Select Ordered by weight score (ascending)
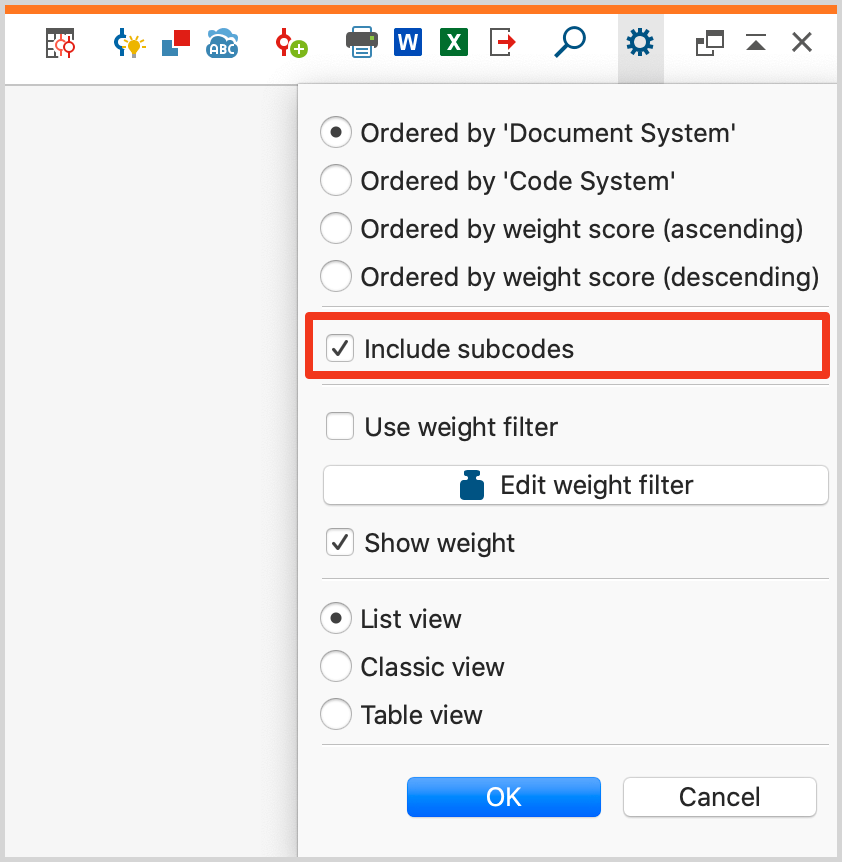The height and width of the screenshot is (862, 842). (336, 228)
